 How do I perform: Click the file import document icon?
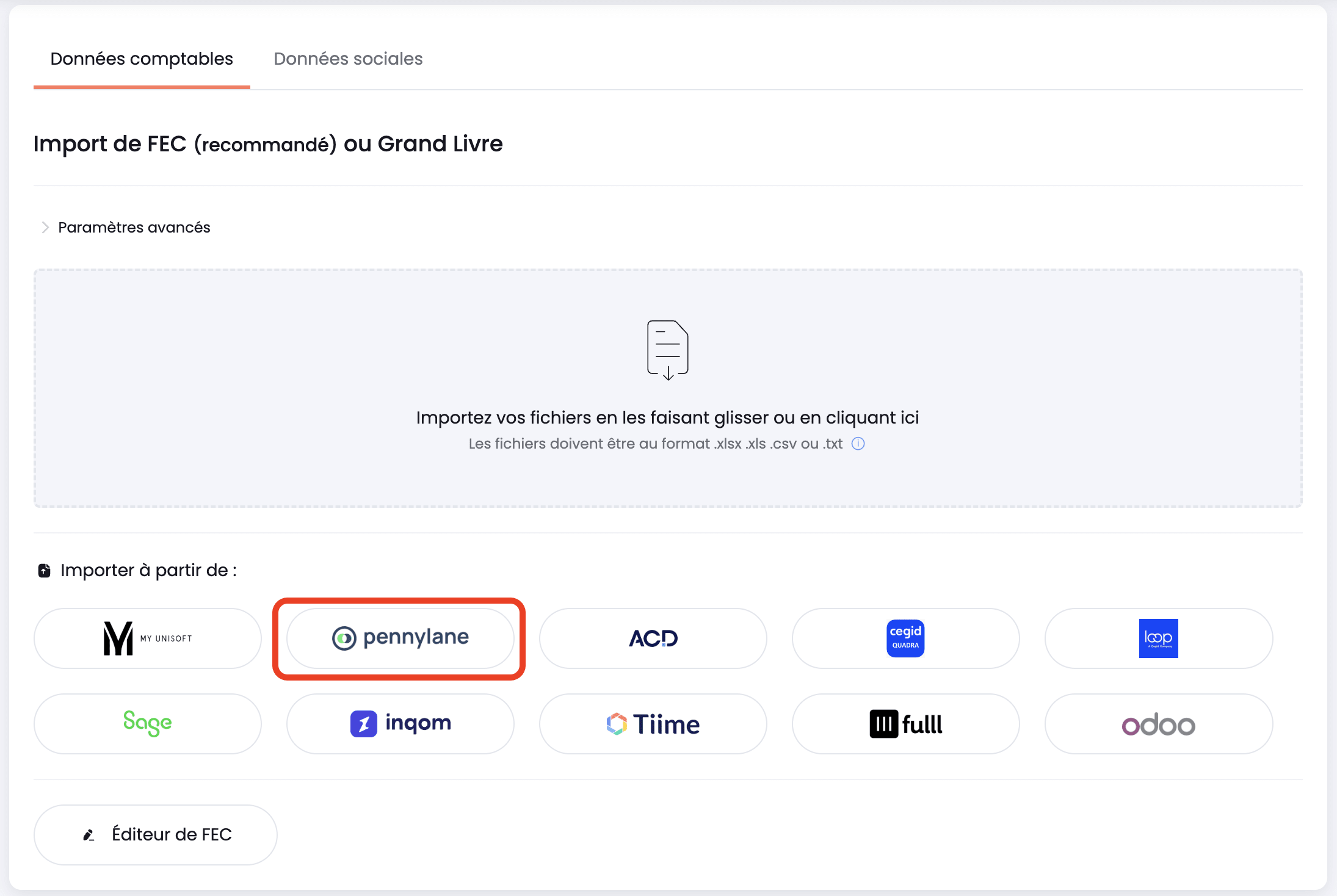[x=668, y=350]
